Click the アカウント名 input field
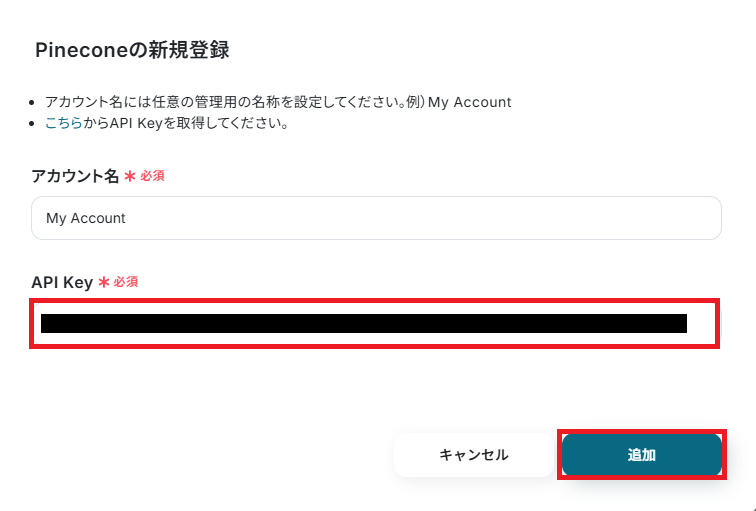 pyautogui.click(x=376, y=218)
